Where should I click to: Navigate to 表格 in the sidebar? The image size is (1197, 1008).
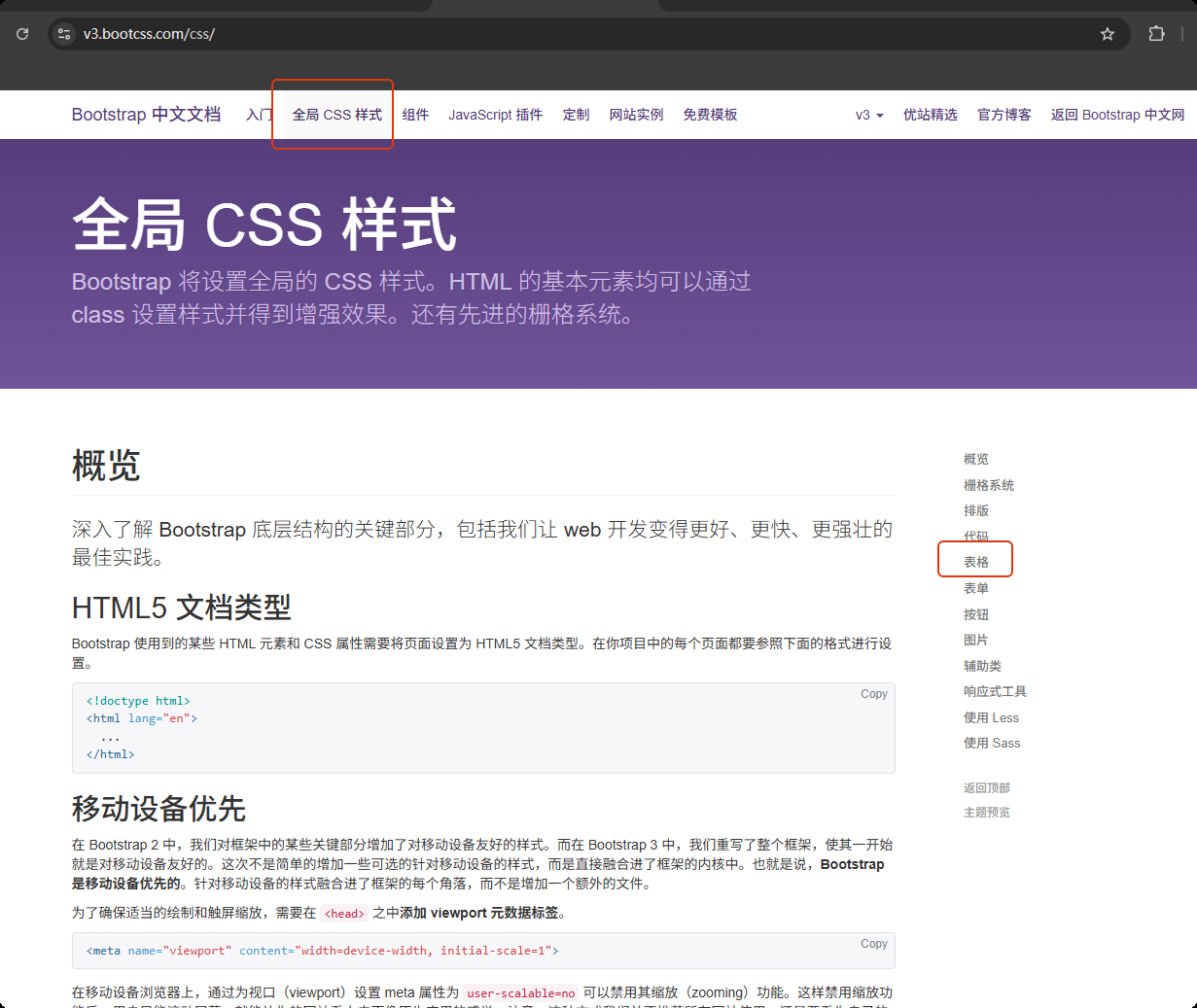pos(975,562)
